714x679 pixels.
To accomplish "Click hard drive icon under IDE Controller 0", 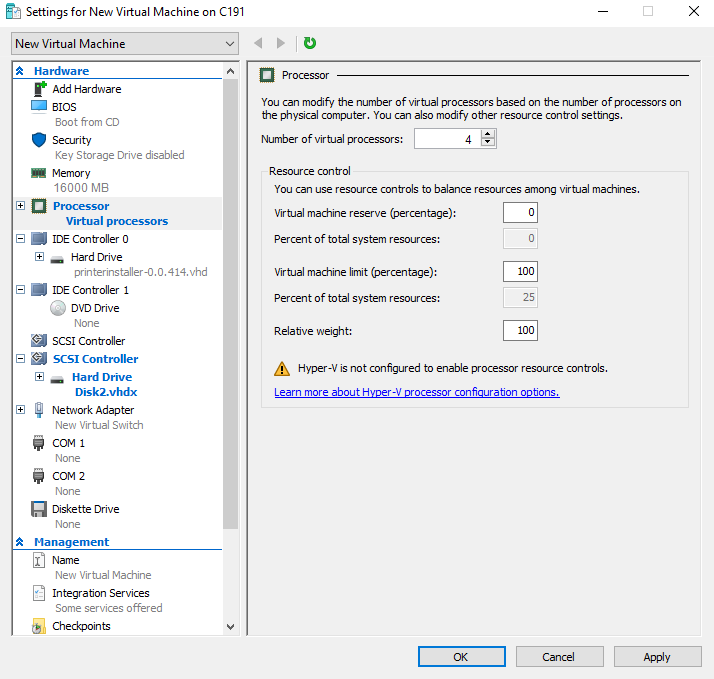I will click(x=57, y=260).
